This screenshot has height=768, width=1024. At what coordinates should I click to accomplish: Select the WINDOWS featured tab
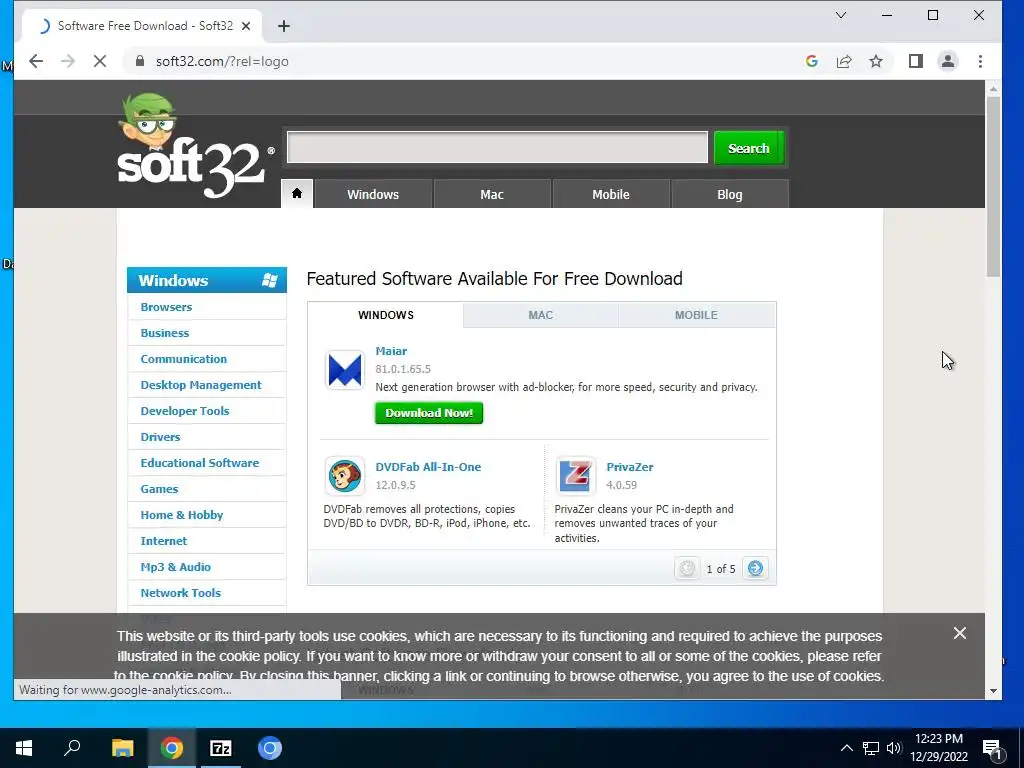[386, 315]
